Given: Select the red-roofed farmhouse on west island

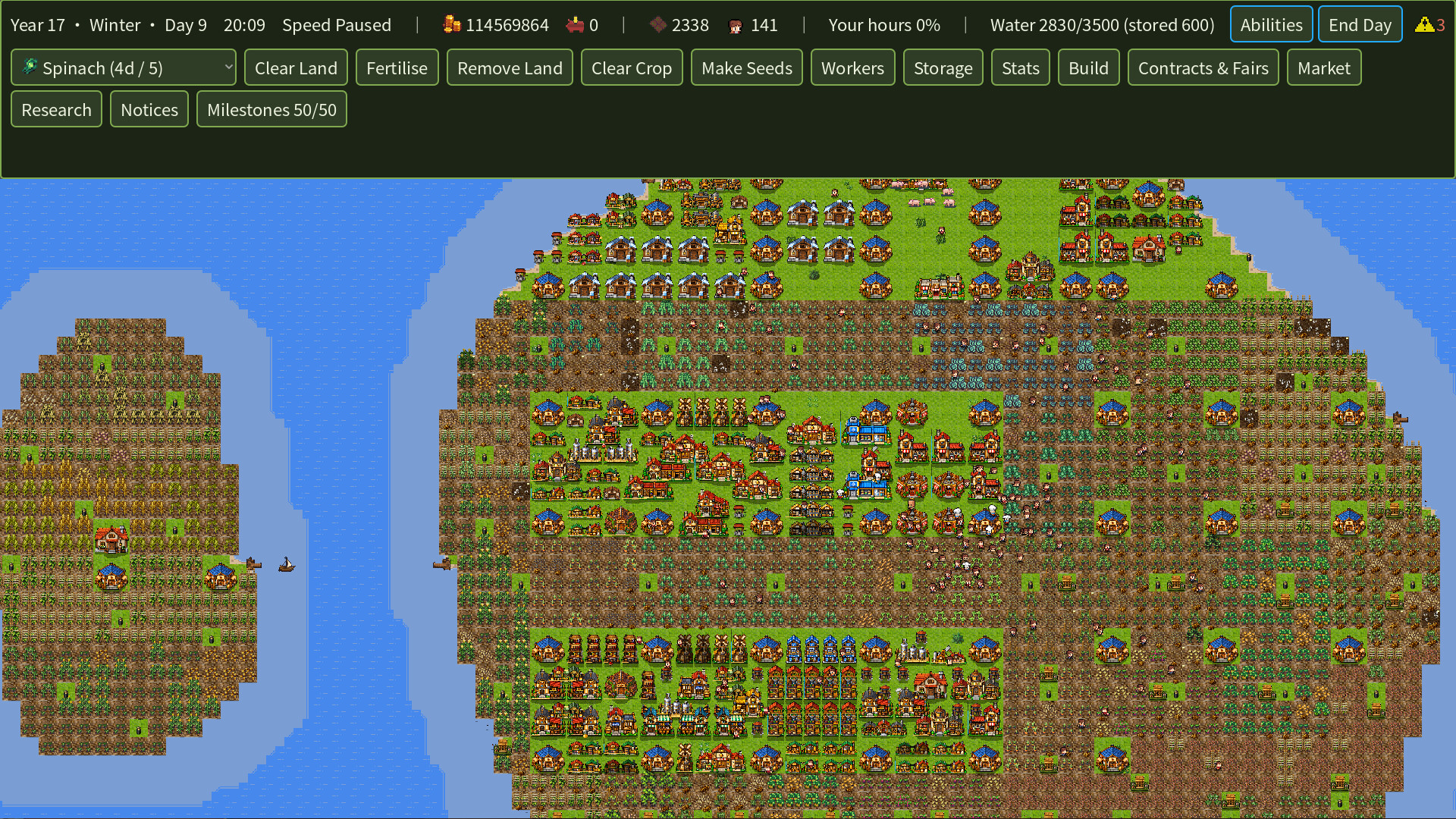Looking at the screenshot, I should 111,538.
